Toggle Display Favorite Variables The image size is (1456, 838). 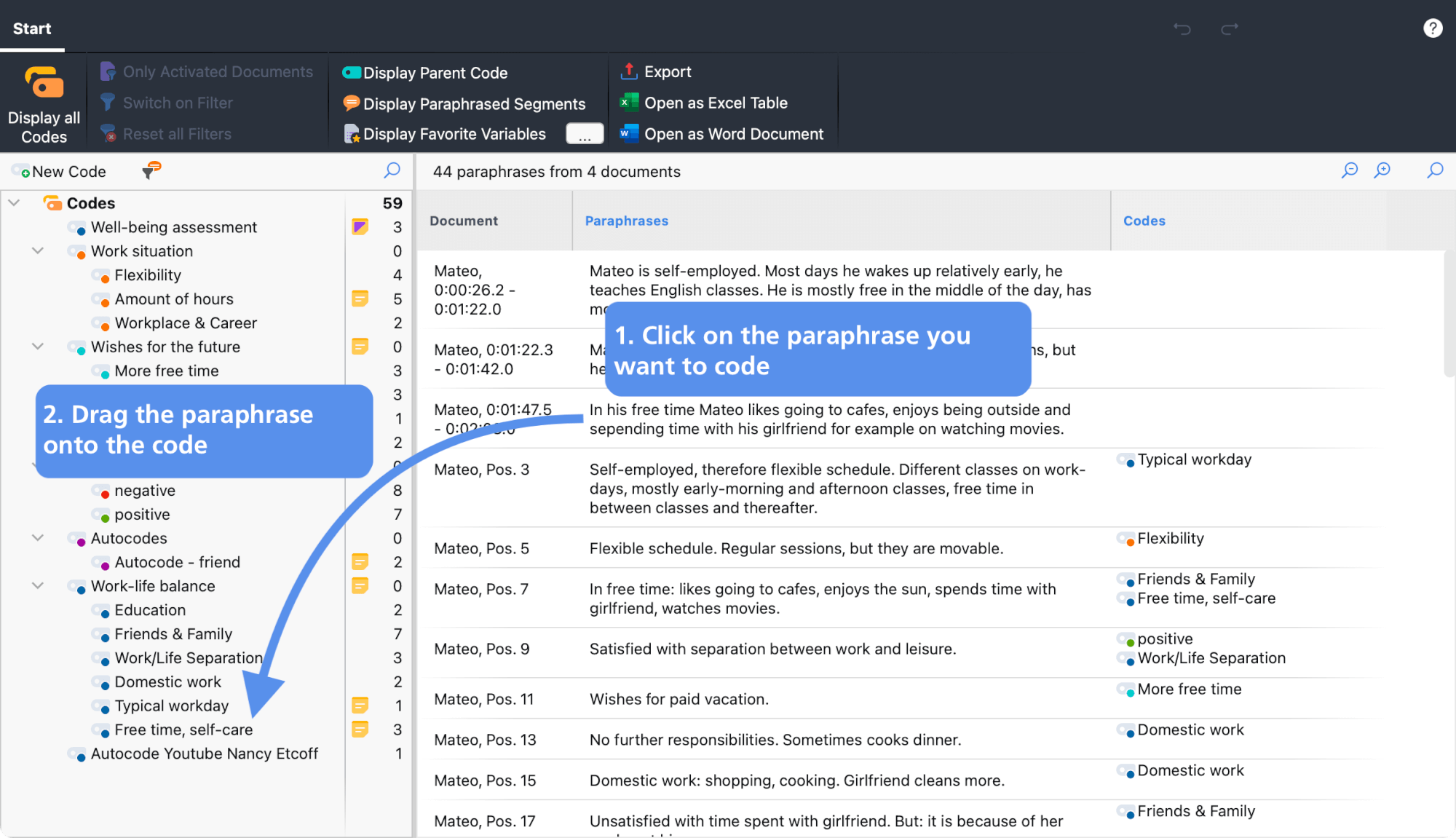click(445, 134)
